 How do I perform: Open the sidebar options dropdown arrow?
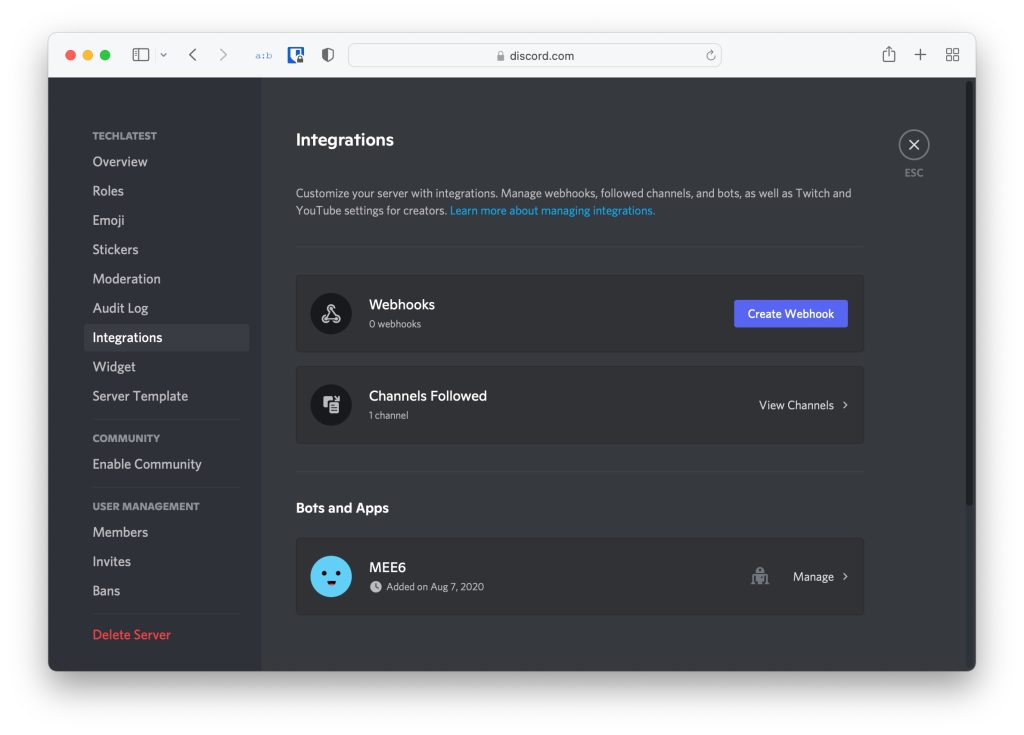point(163,56)
